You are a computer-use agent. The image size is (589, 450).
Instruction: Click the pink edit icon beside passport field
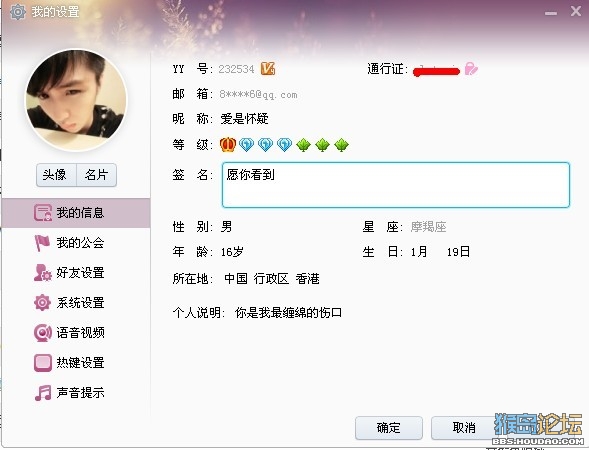point(471,69)
